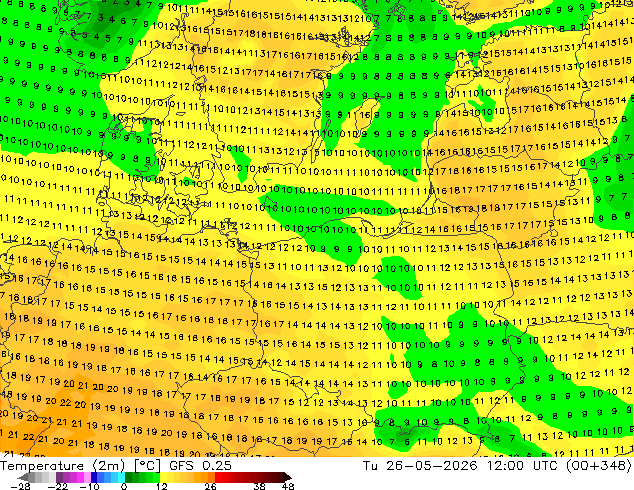Click the '(00+348)' forecast hour text
634x490 pixels.
tap(598, 466)
